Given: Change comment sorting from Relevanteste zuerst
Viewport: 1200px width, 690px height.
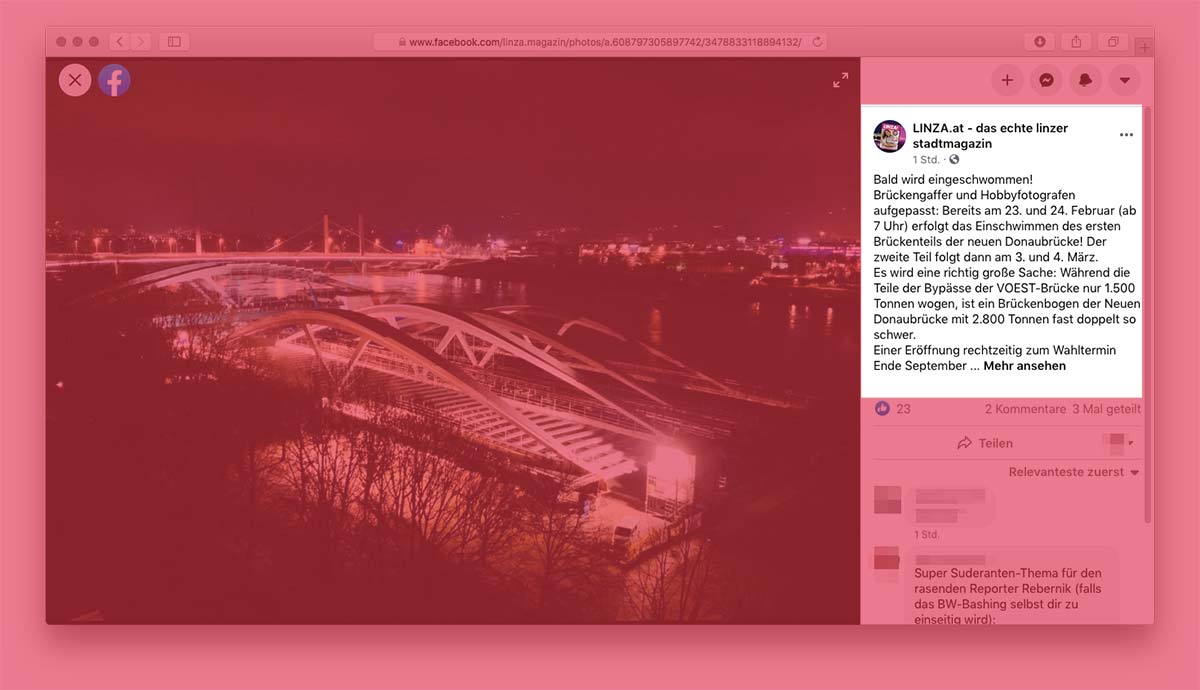Looking at the screenshot, I should tap(1073, 472).
